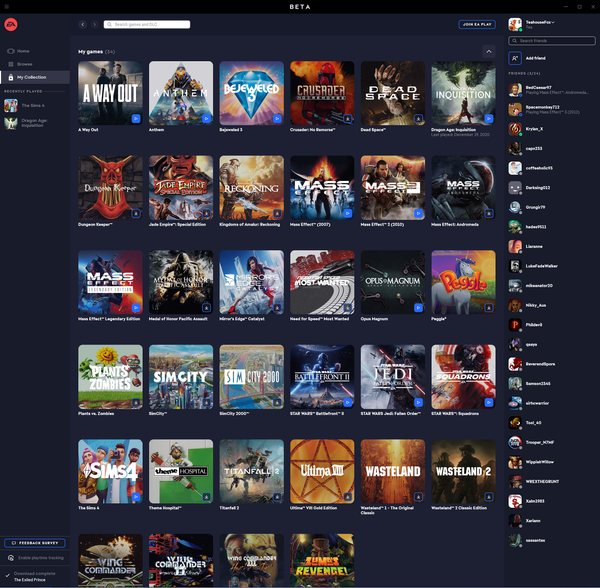Open the SimCity 2000 game tile

[x=251, y=377]
